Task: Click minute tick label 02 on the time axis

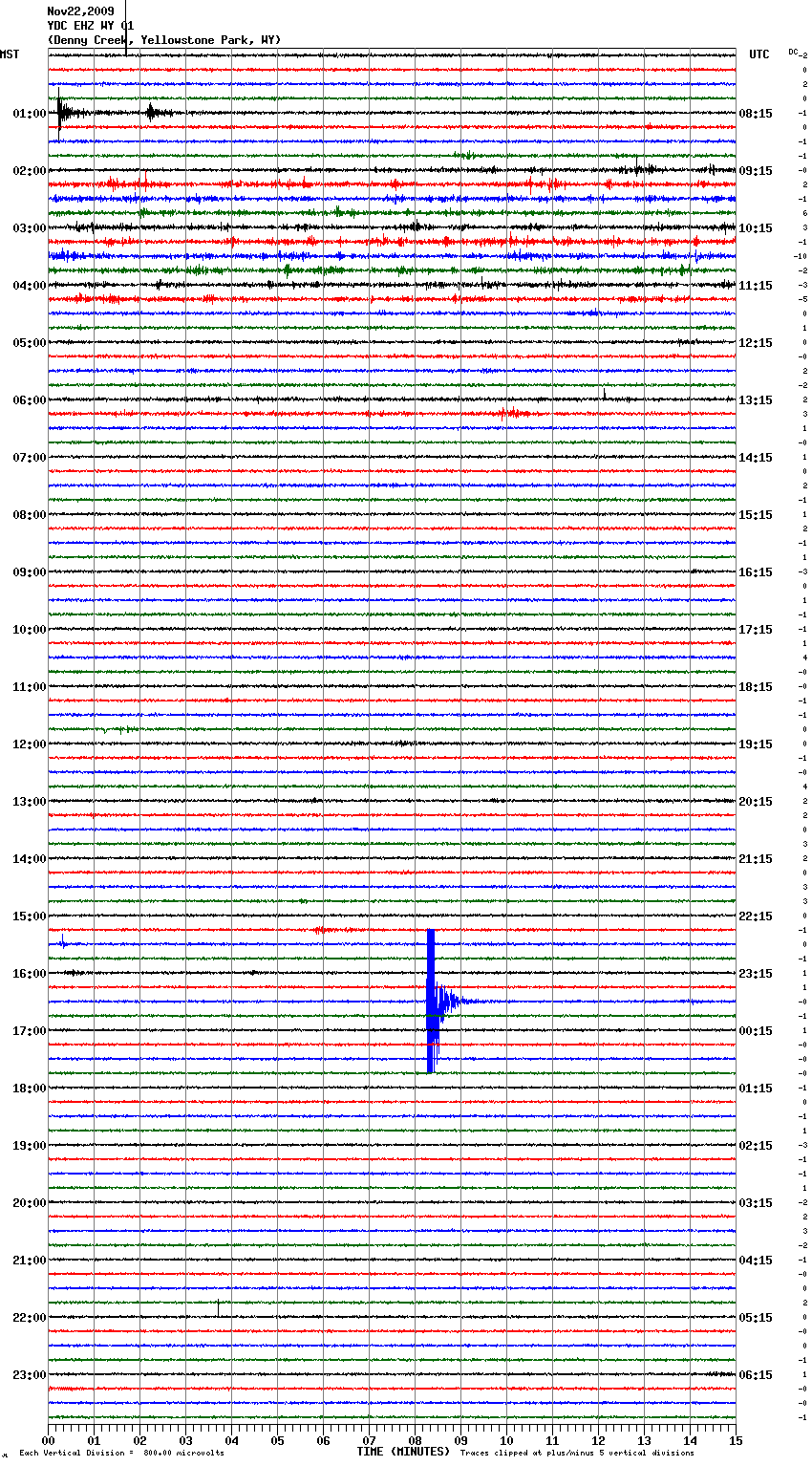Action: 139,1440
